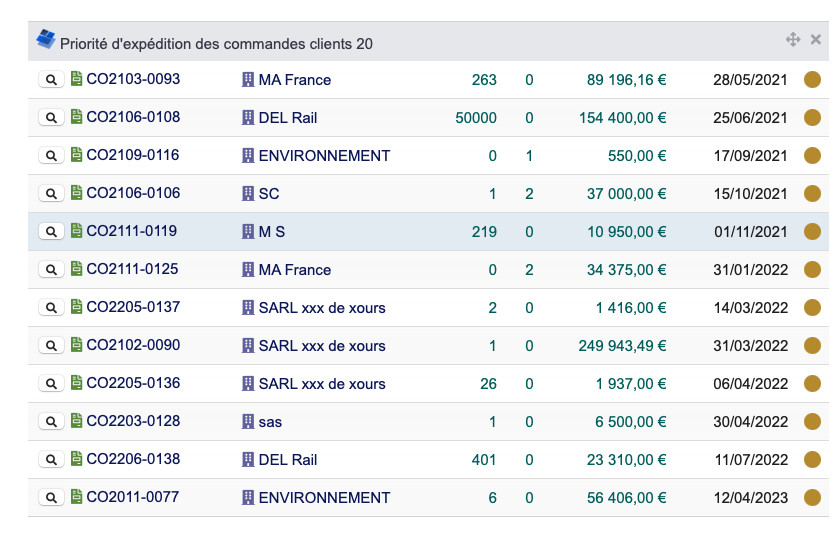Click the magnifier preview icon for CO2103-0093
This screenshot has height=539, width=840.
click(x=50, y=80)
